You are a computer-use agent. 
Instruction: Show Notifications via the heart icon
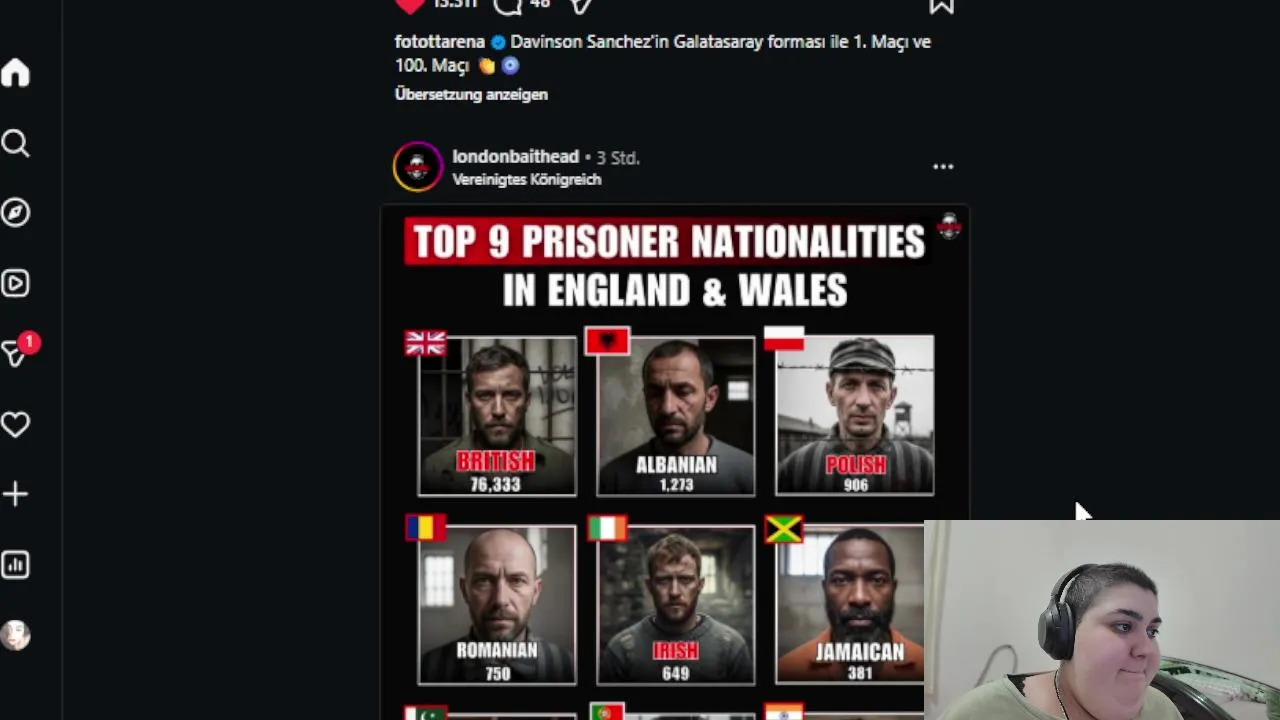16,425
